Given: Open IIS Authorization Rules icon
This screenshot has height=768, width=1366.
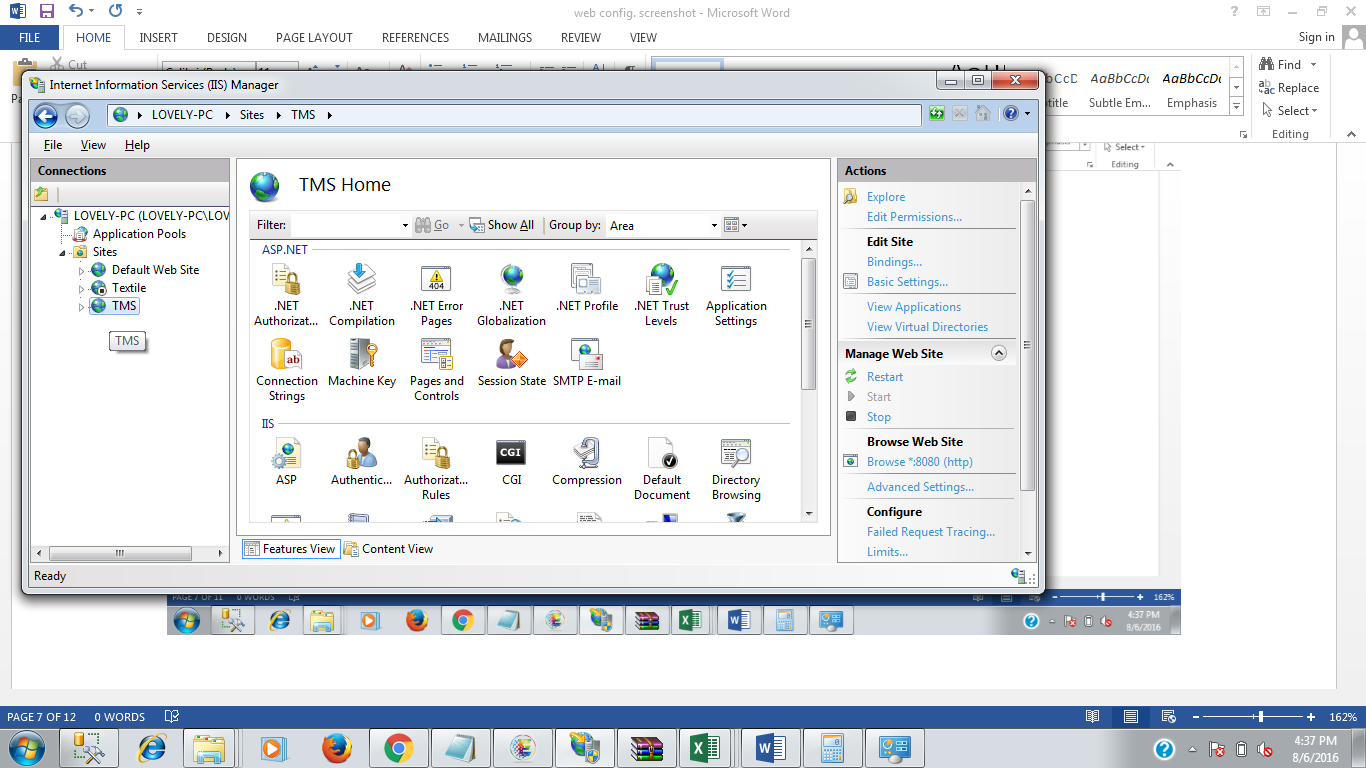Looking at the screenshot, I should click(x=436, y=468).
